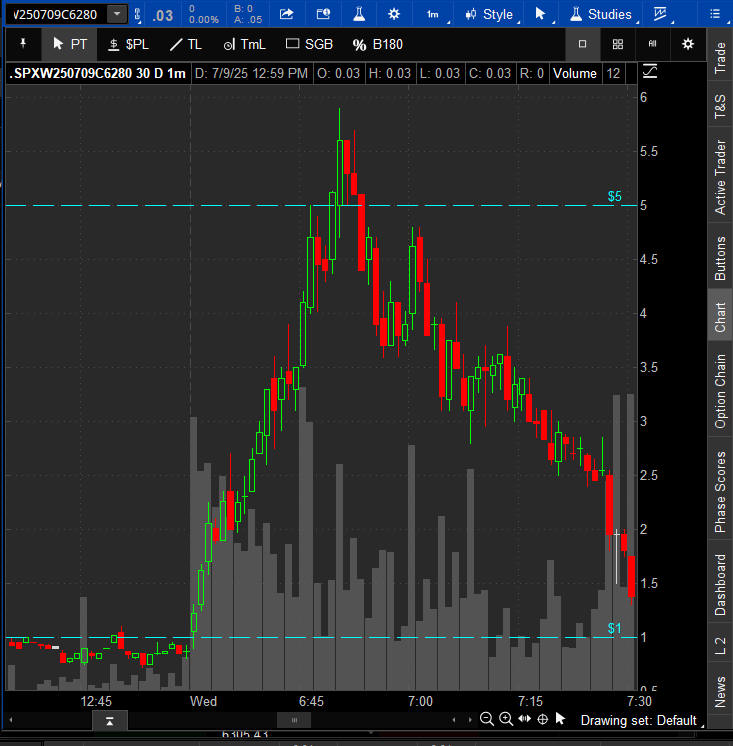Switch to the Active Trader side tab
The height and width of the screenshot is (746, 733).
coord(720,177)
